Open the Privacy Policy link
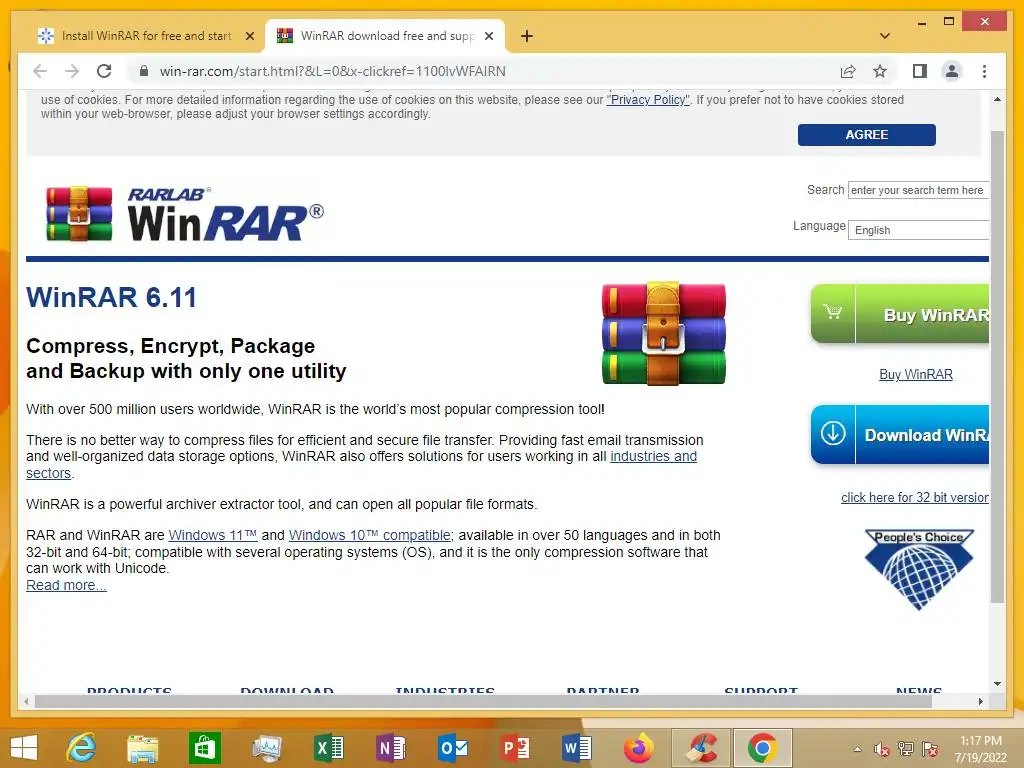Viewport: 1024px width, 768px height. pyautogui.click(x=648, y=100)
